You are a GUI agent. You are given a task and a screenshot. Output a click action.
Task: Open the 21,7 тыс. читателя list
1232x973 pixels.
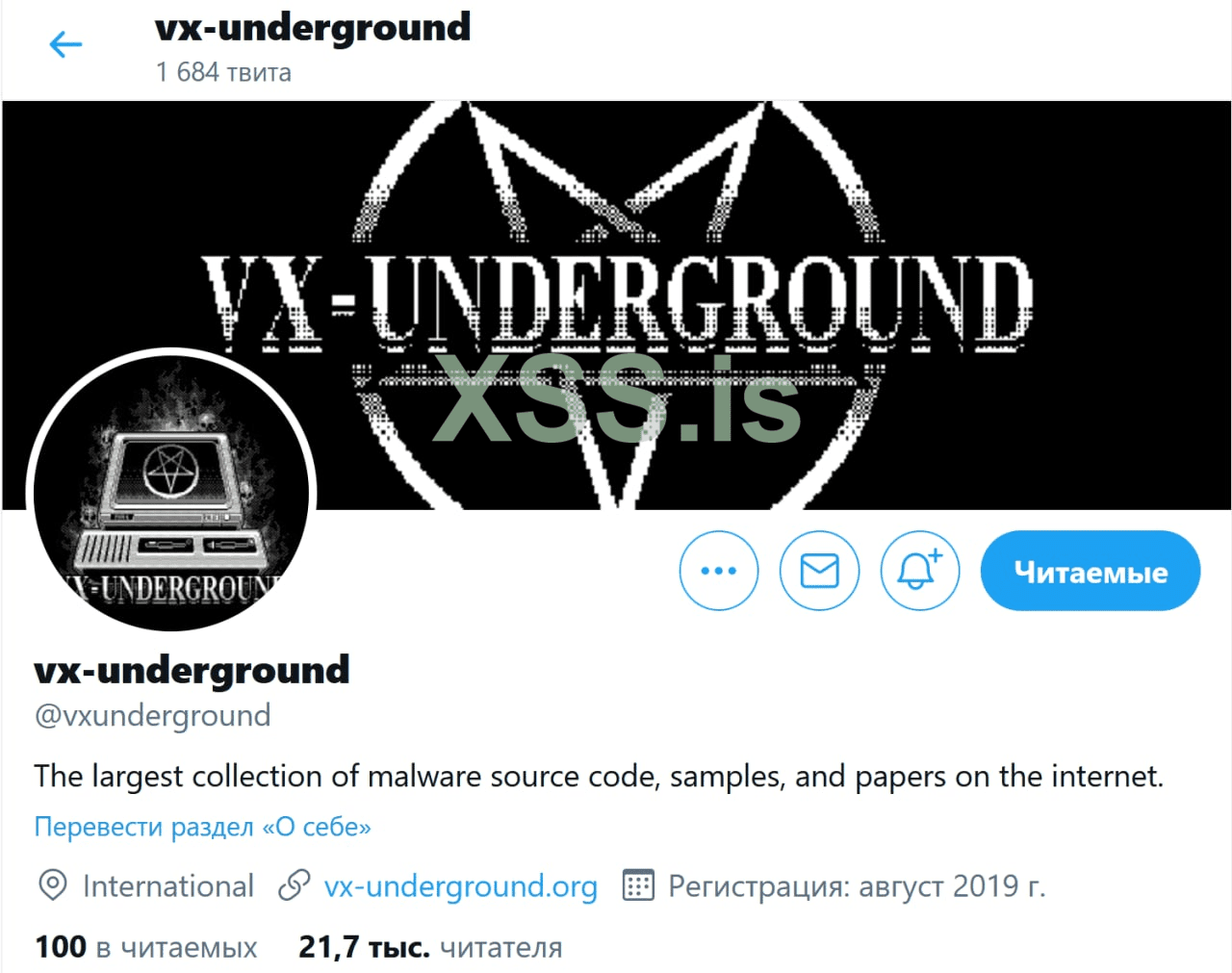coord(430,947)
